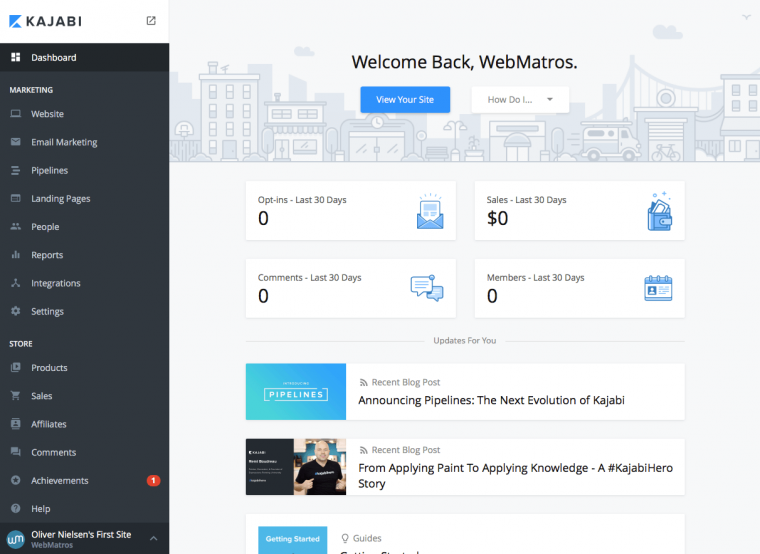Click the Affiliates icon
This screenshot has height=554, width=760.
(x=16, y=424)
